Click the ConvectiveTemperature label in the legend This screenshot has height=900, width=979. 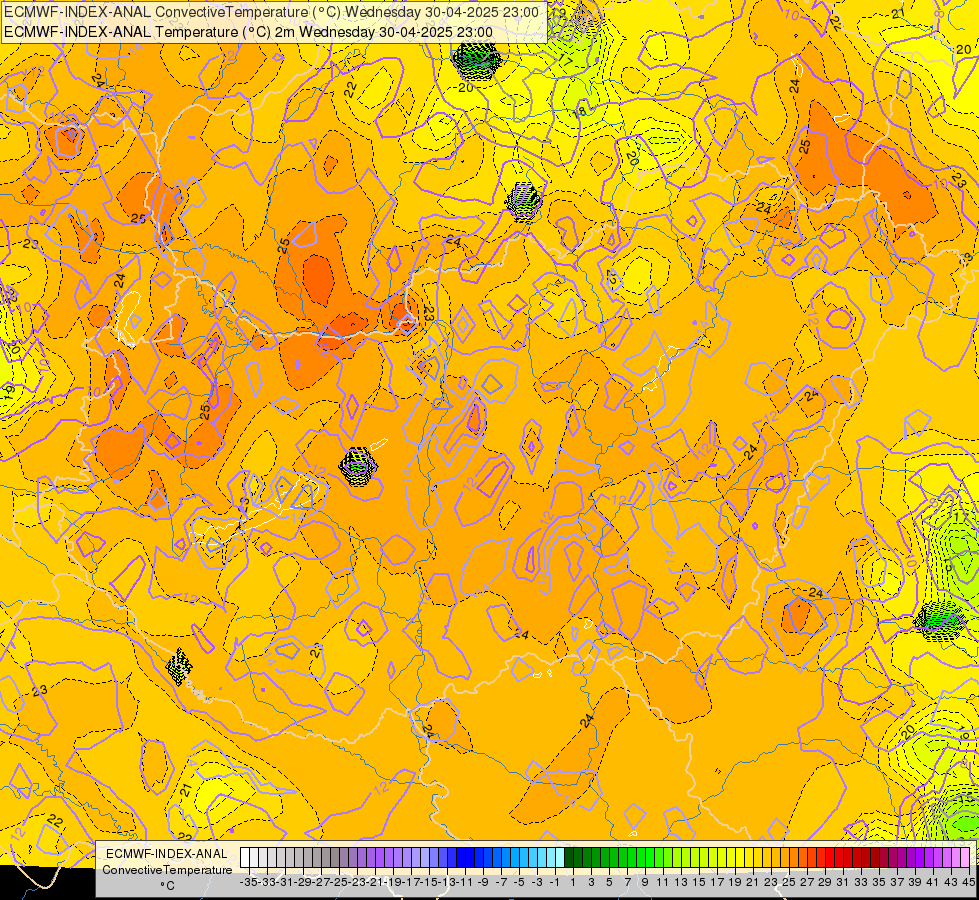click(x=167, y=870)
